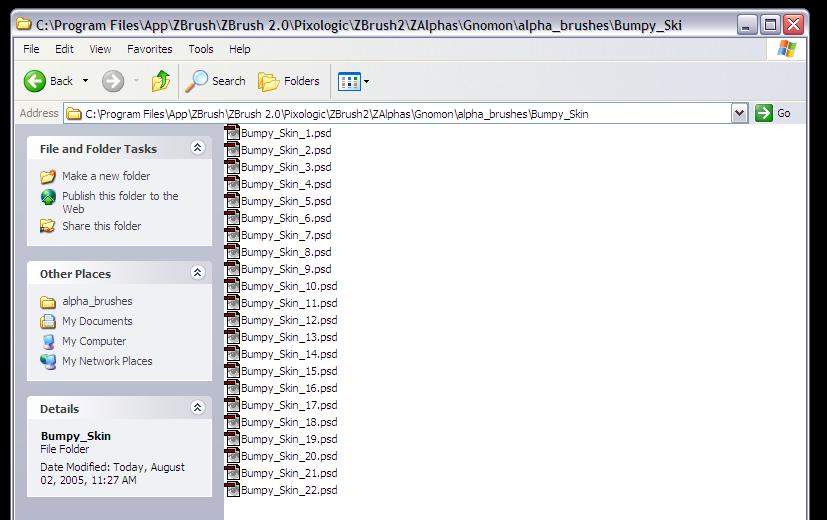The width and height of the screenshot is (827, 520).
Task: Collapse the Other Places panel
Action: coord(197,273)
